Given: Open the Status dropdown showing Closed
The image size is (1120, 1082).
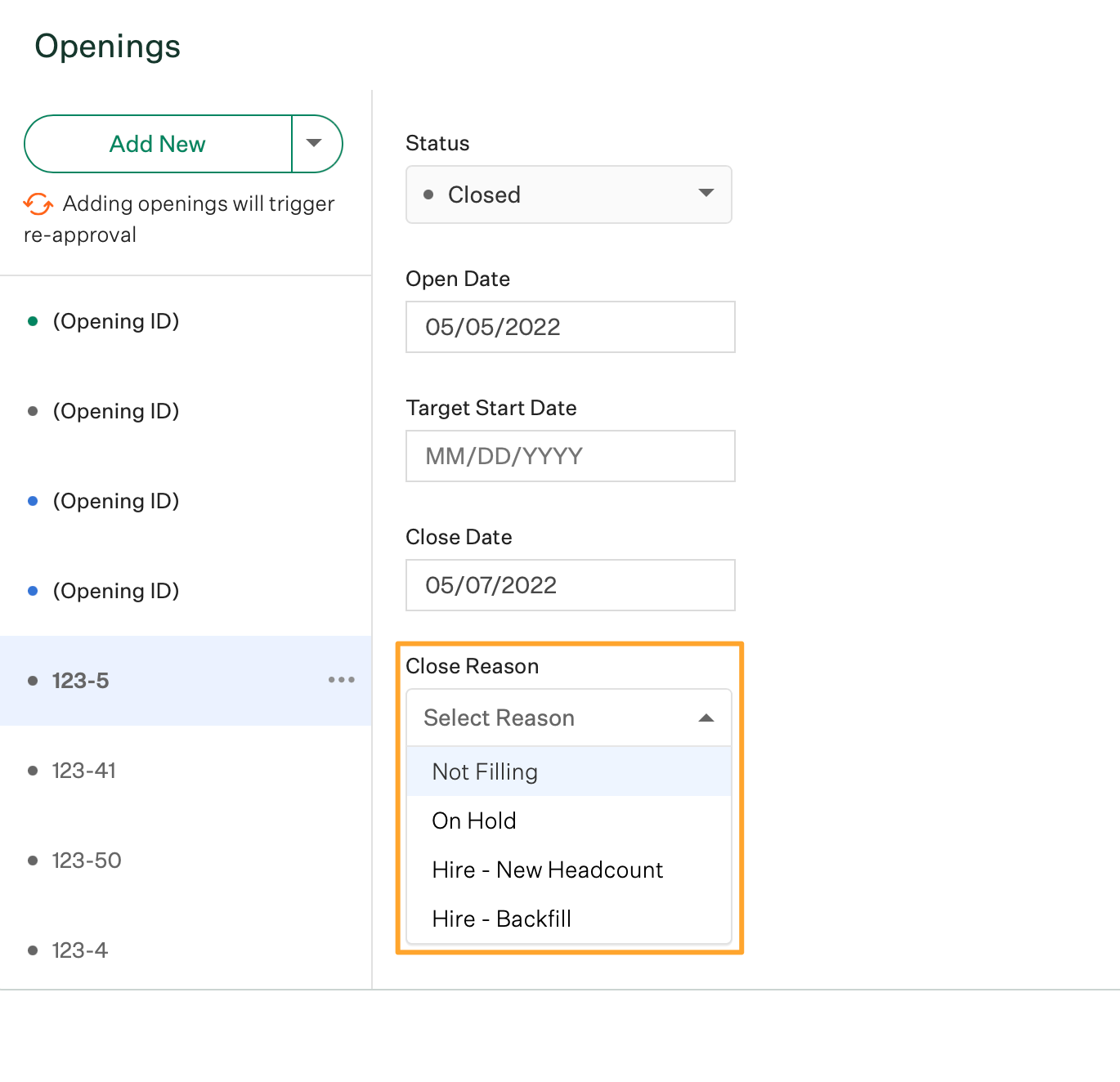Looking at the screenshot, I should tap(568, 194).
